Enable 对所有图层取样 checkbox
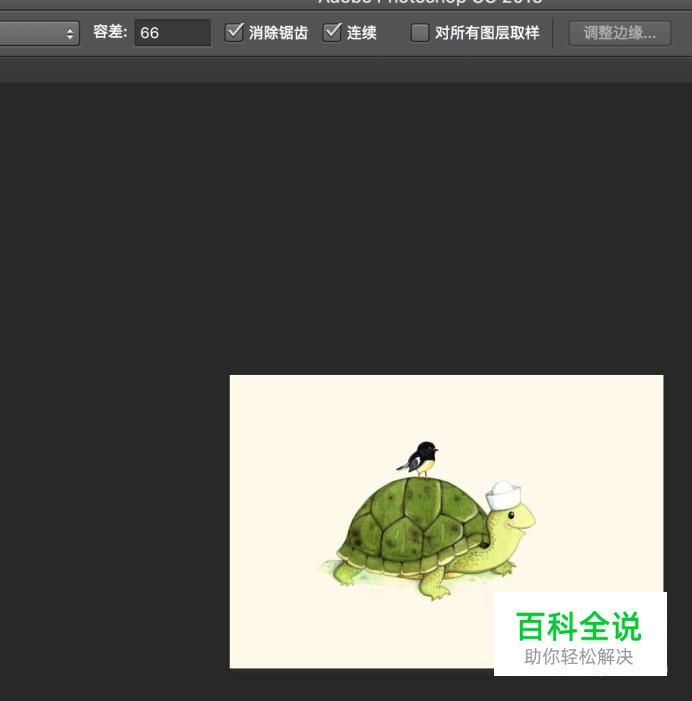 (x=420, y=33)
